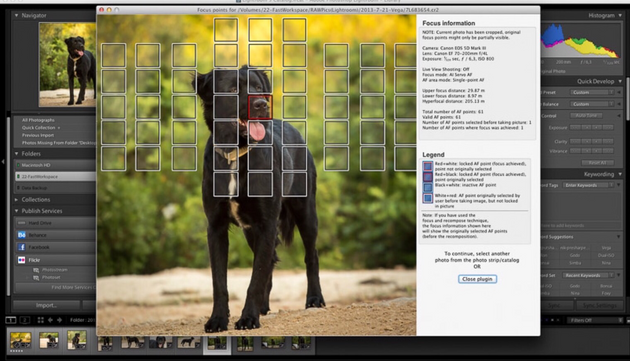
Task: Select the Macintosh HD volume
Action: click(x=55, y=165)
